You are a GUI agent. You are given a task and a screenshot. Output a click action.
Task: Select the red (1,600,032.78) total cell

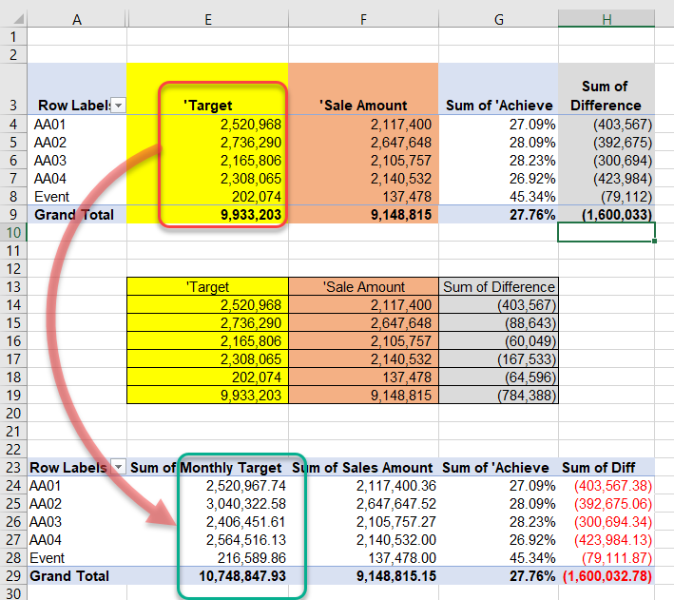coord(604,577)
